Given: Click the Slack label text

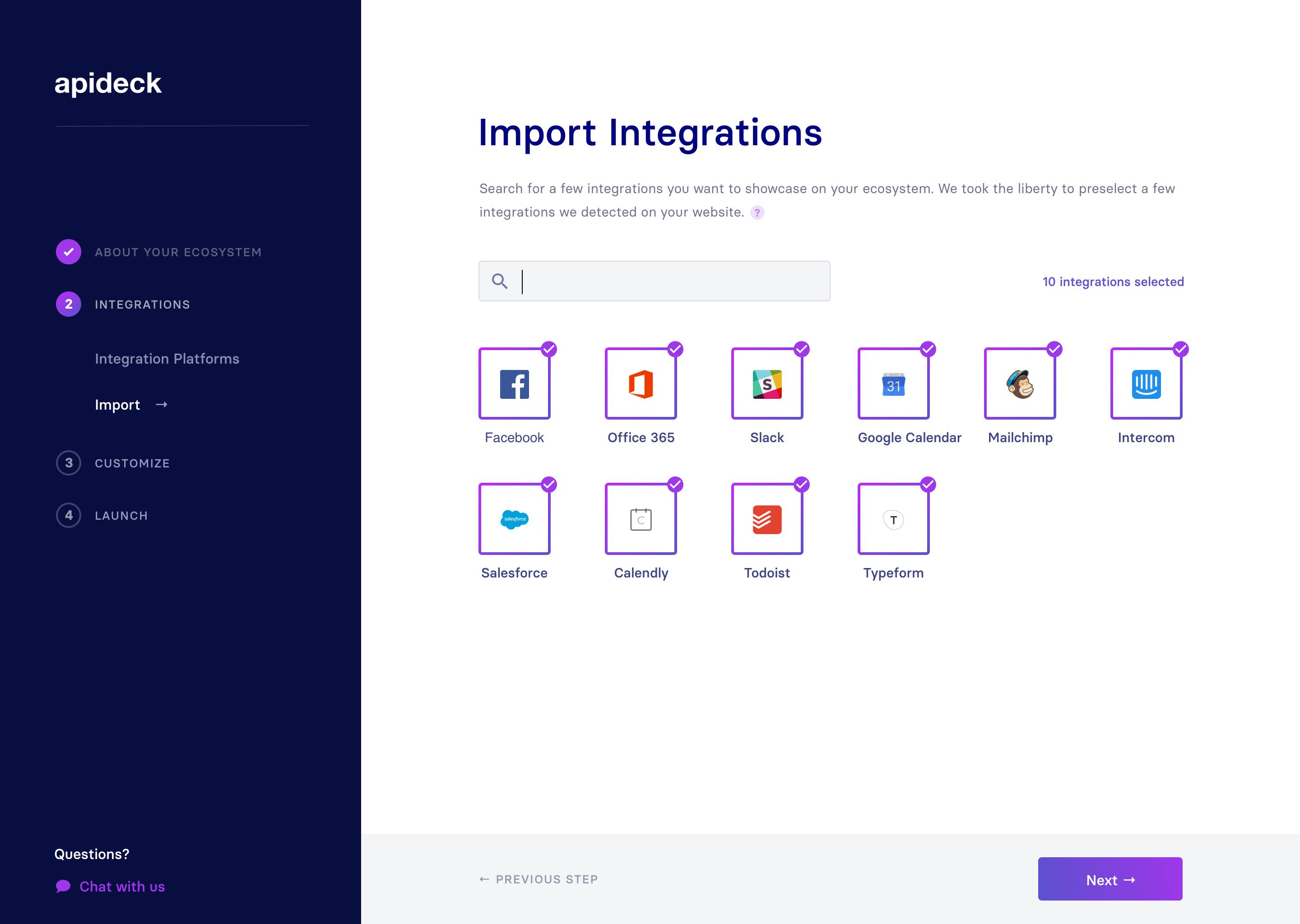Looking at the screenshot, I should pyautogui.click(x=766, y=438).
